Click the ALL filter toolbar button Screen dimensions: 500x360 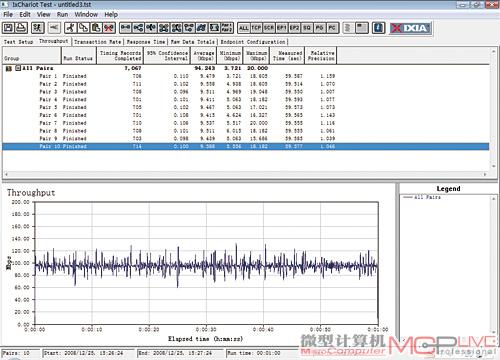tap(244, 28)
